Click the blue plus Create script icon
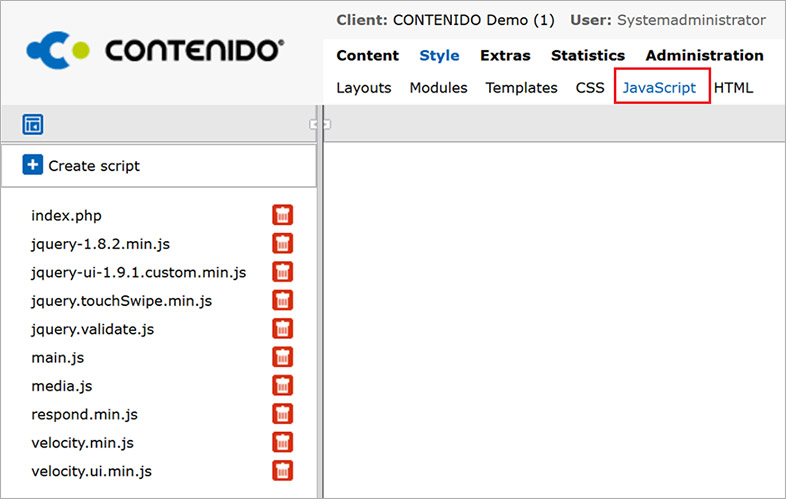Image resolution: width=786 pixels, height=499 pixels. 33,164
